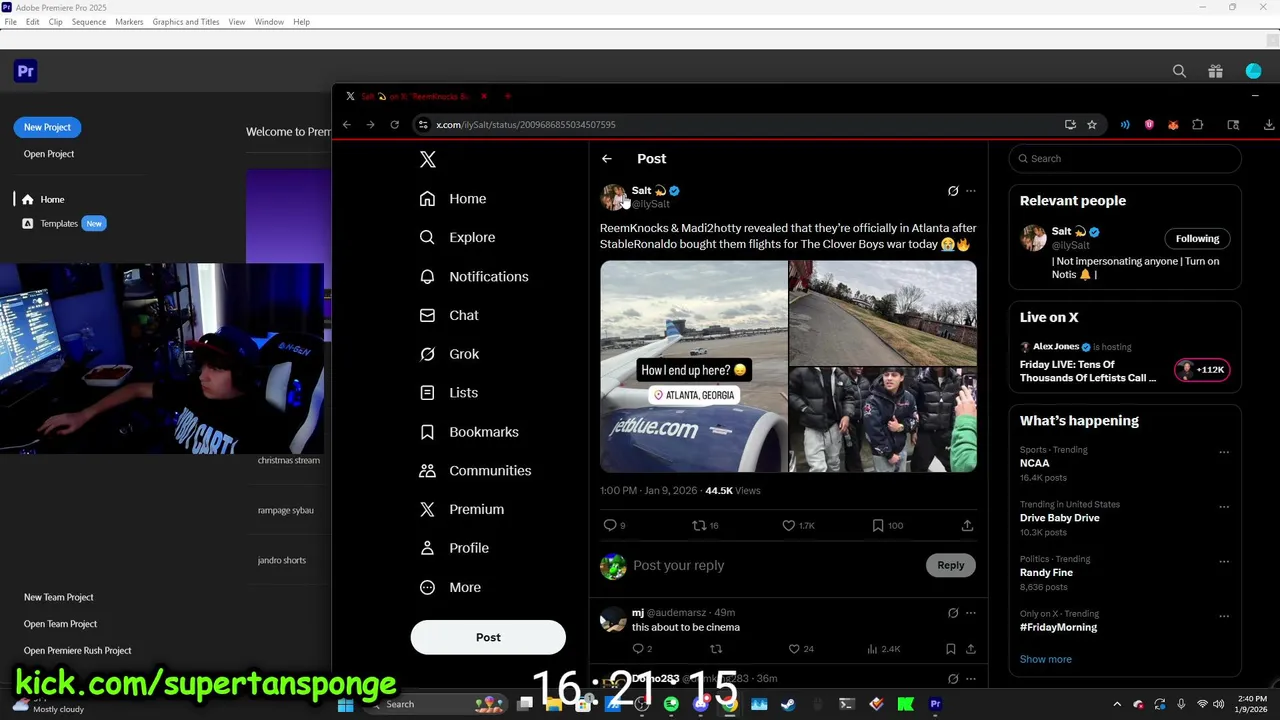Click the Steam icon in the taskbar
Screen dimensions: 1280x720
tap(788, 705)
